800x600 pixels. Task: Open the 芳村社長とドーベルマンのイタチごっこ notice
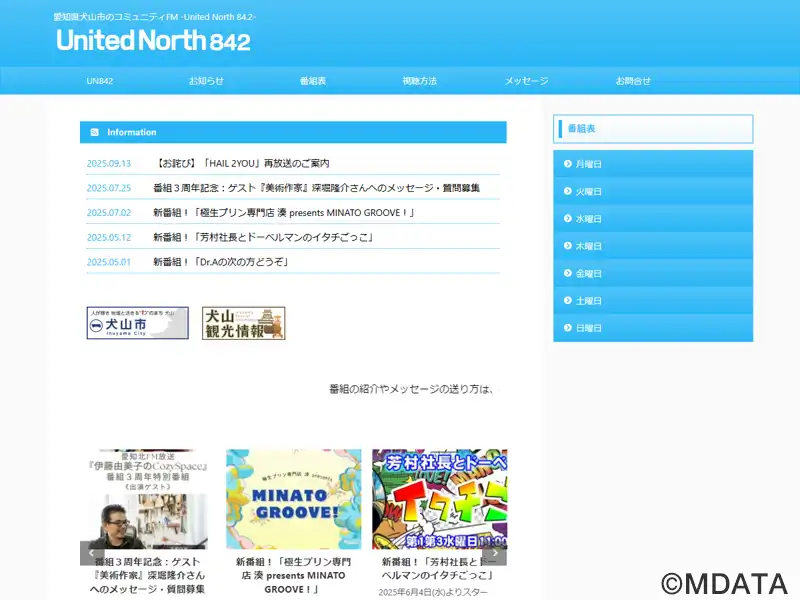(x=263, y=237)
